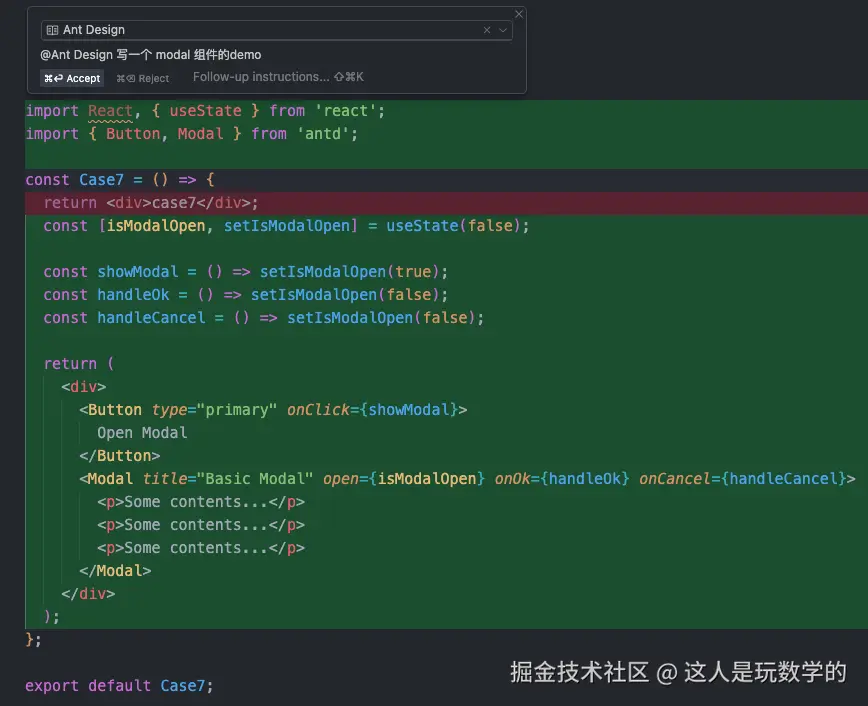Click the Button type="primary" opening tag
The width and height of the screenshot is (868, 706).
pos(273,410)
